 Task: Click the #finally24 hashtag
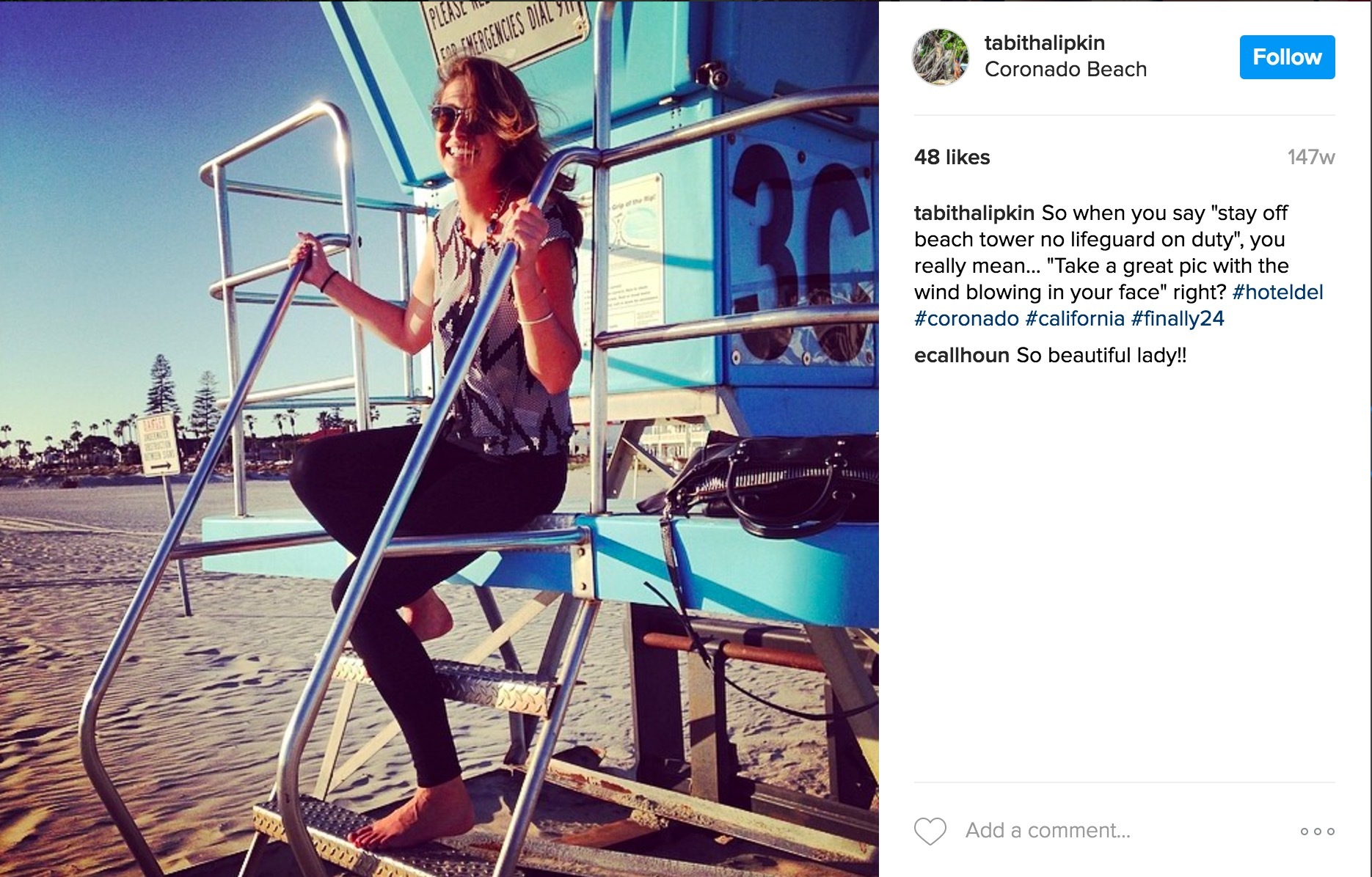[1178, 318]
